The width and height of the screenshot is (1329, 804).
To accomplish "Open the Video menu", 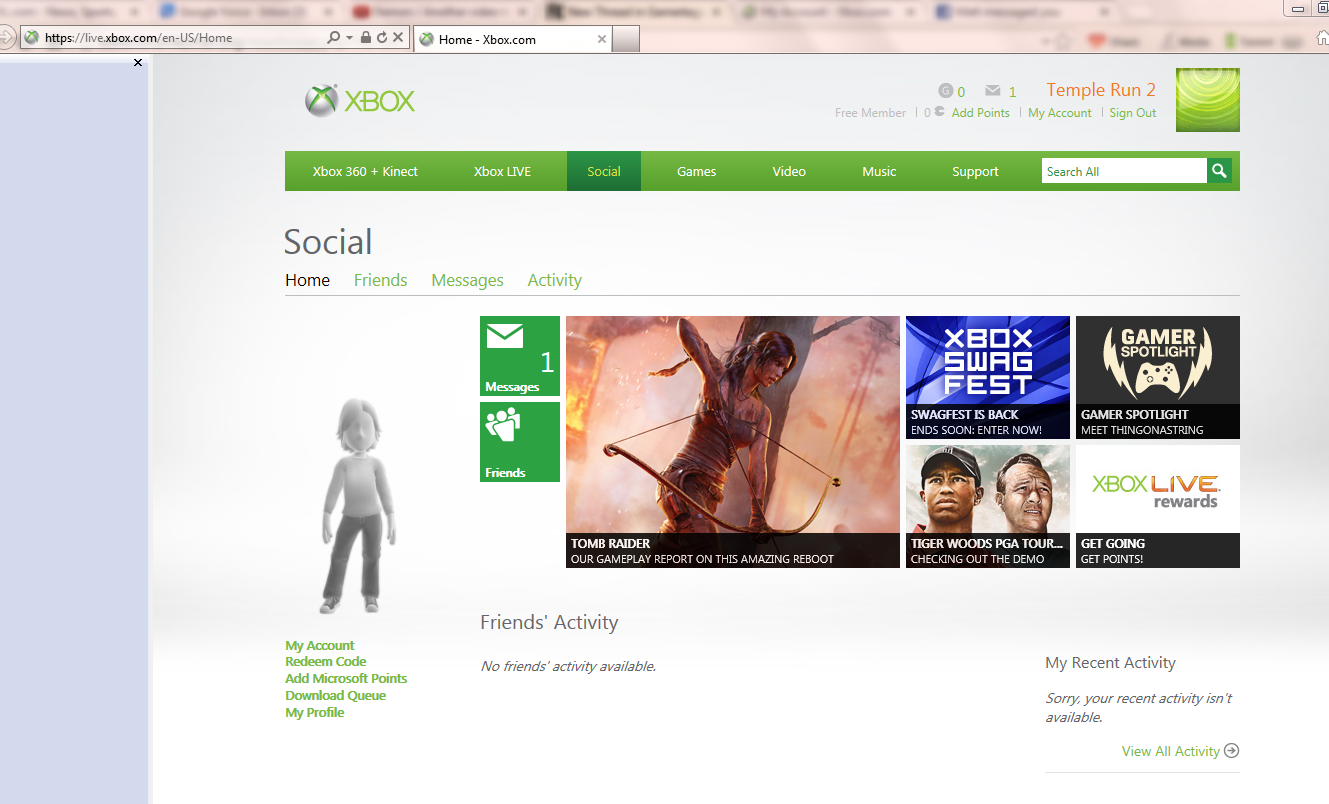I will 789,171.
